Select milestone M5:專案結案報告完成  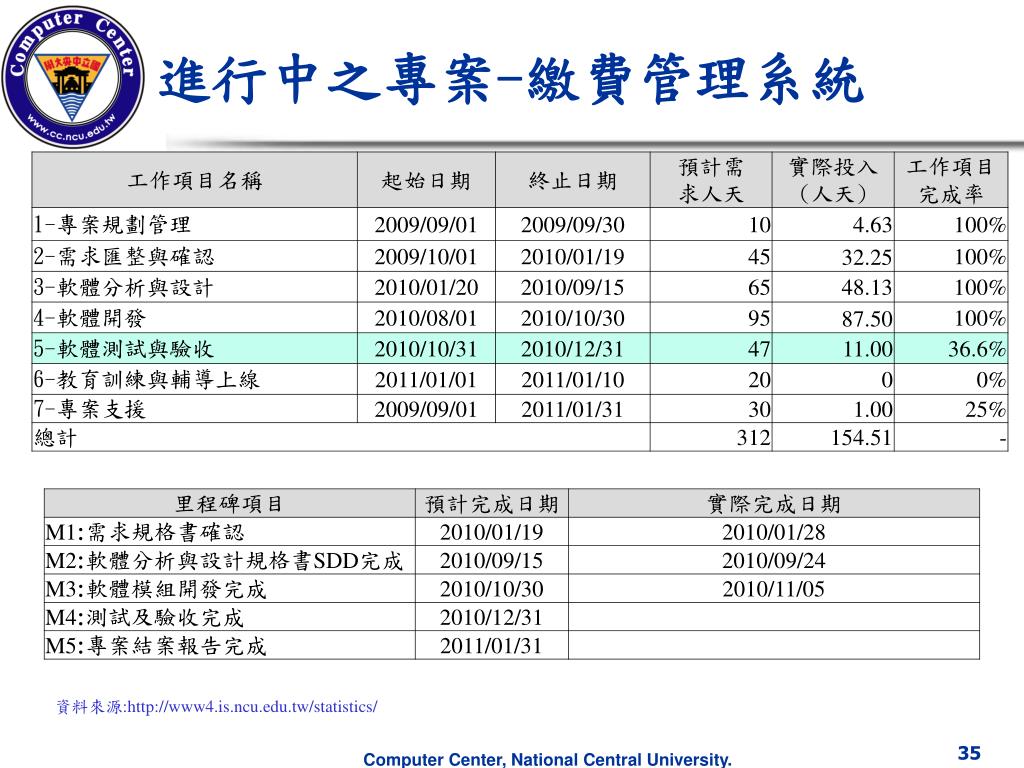155,646
